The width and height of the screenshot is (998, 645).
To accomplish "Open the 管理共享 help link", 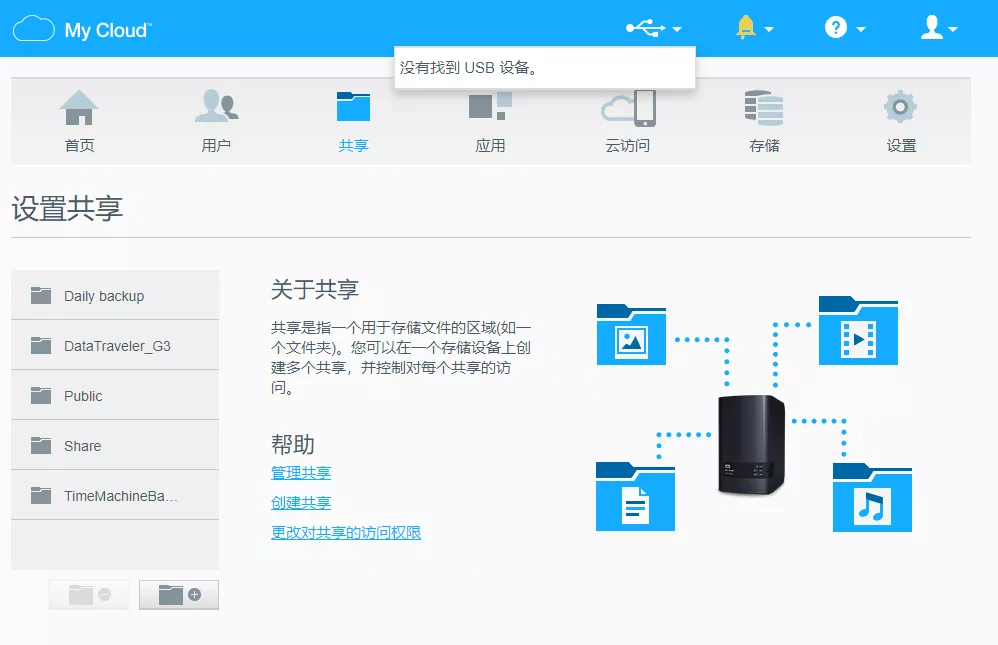I will 301,472.
